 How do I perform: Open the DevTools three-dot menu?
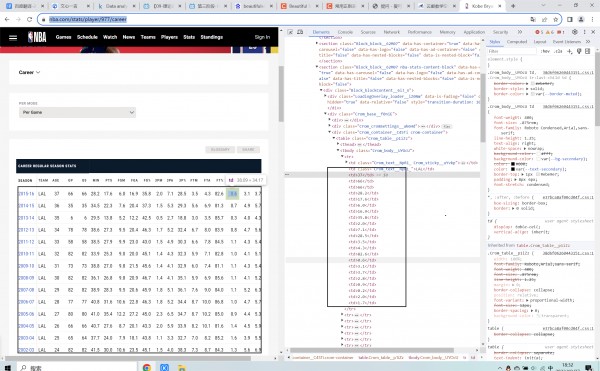tap(584, 32)
